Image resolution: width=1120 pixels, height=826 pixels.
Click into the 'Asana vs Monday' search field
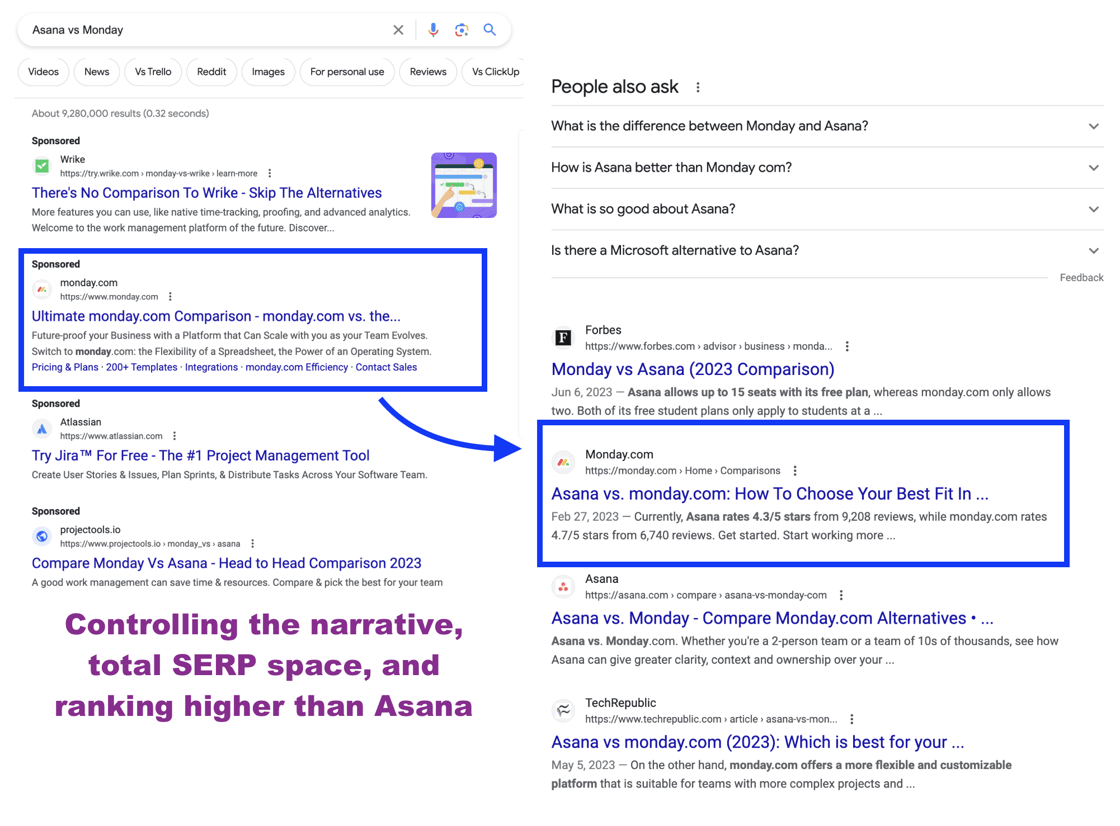click(x=207, y=30)
